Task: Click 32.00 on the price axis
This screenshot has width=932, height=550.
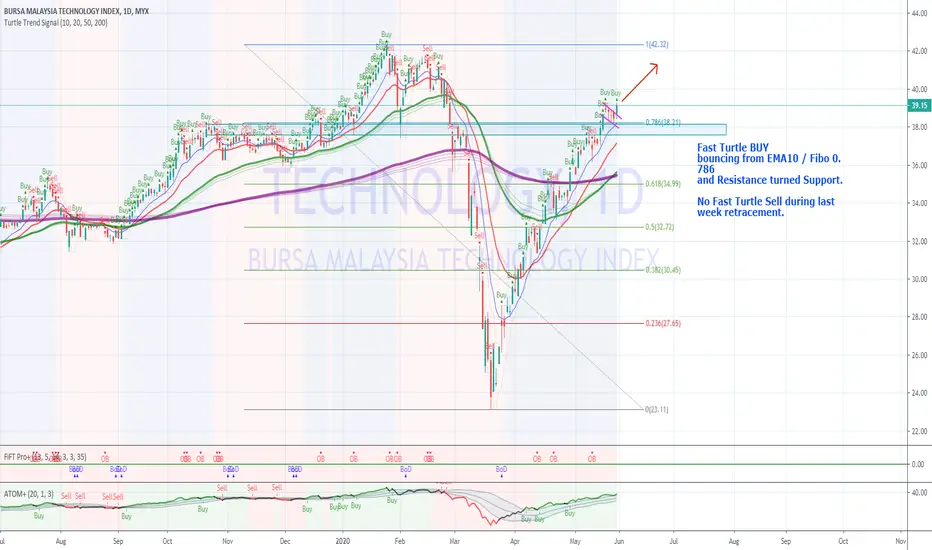Action: 919,241
